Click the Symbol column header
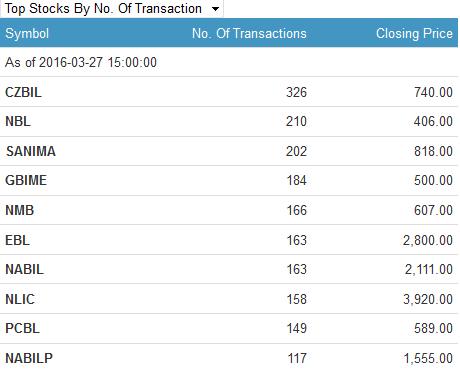Screen dimensions: 460x372 pos(27,33)
